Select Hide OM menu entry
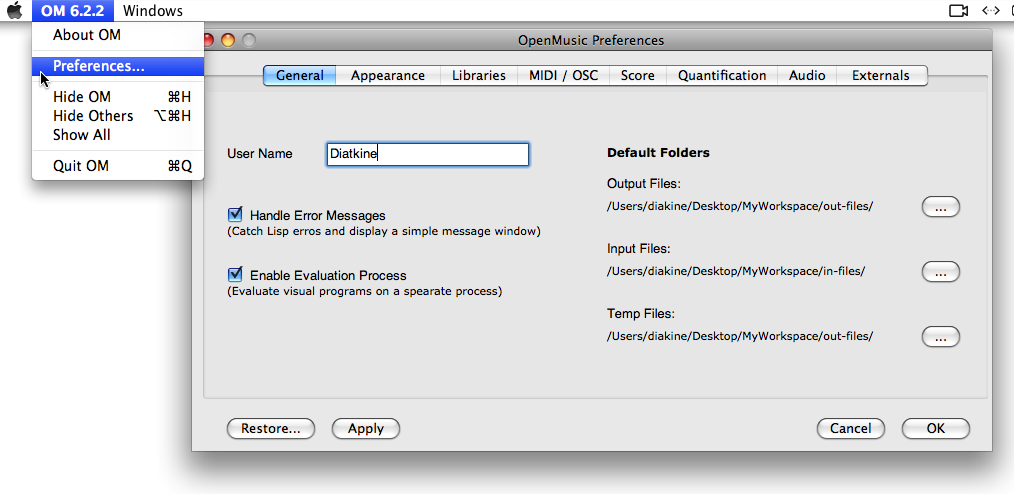This screenshot has width=1014, height=494. 118,97
